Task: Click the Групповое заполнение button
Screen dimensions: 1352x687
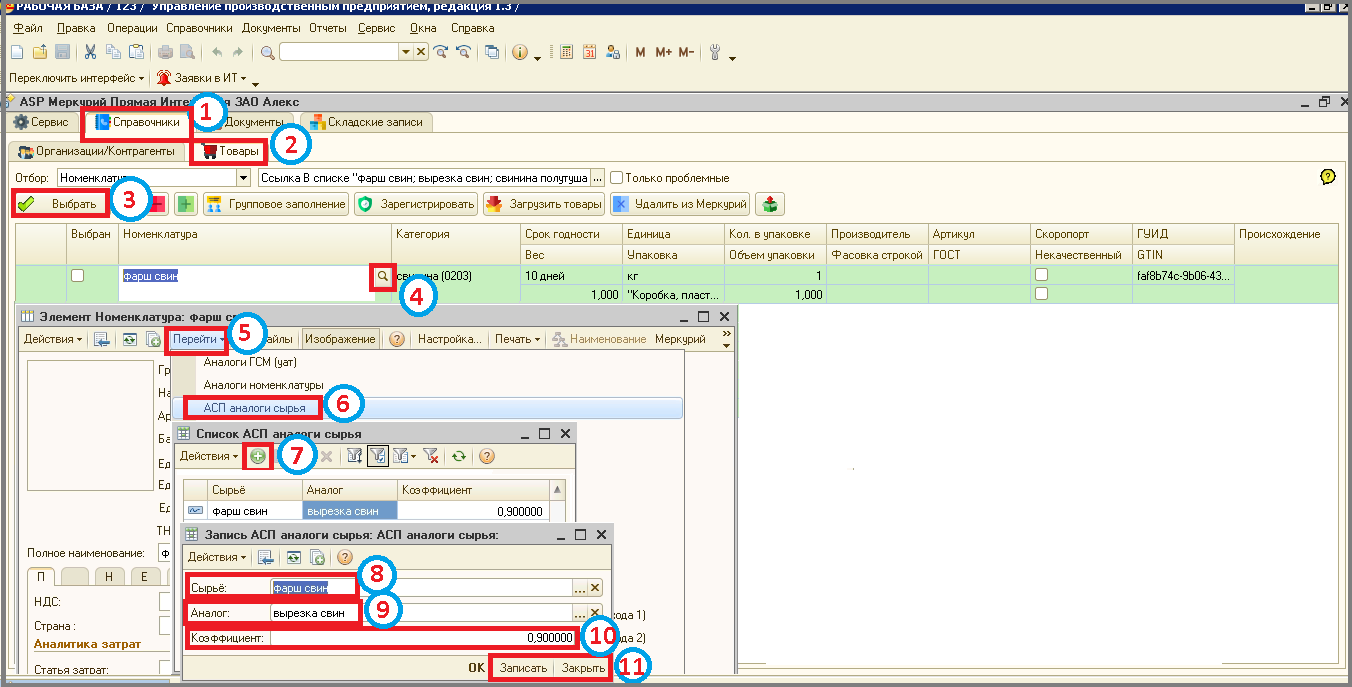Action: tap(275, 204)
